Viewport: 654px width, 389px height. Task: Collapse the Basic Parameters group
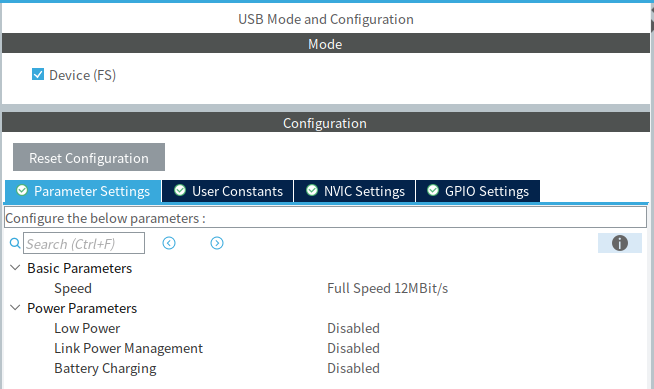coord(15,268)
